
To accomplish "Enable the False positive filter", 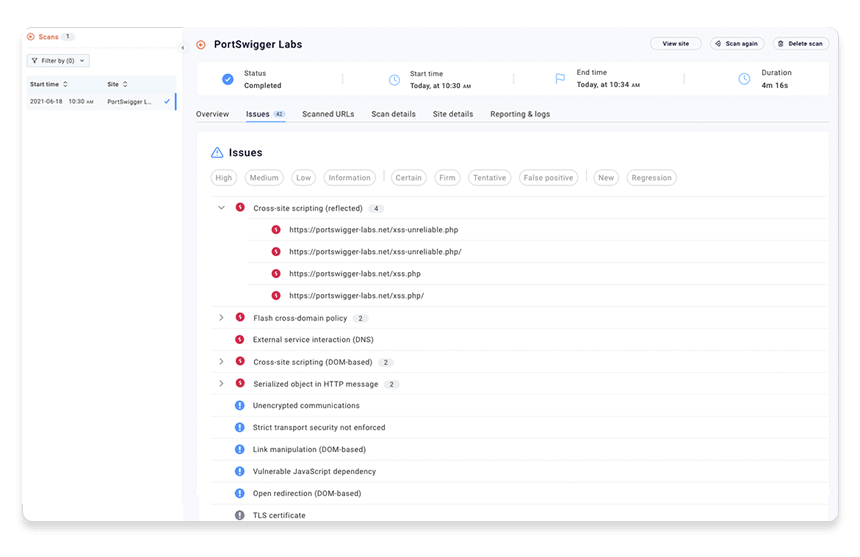I will pyautogui.click(x=548, y=178).
